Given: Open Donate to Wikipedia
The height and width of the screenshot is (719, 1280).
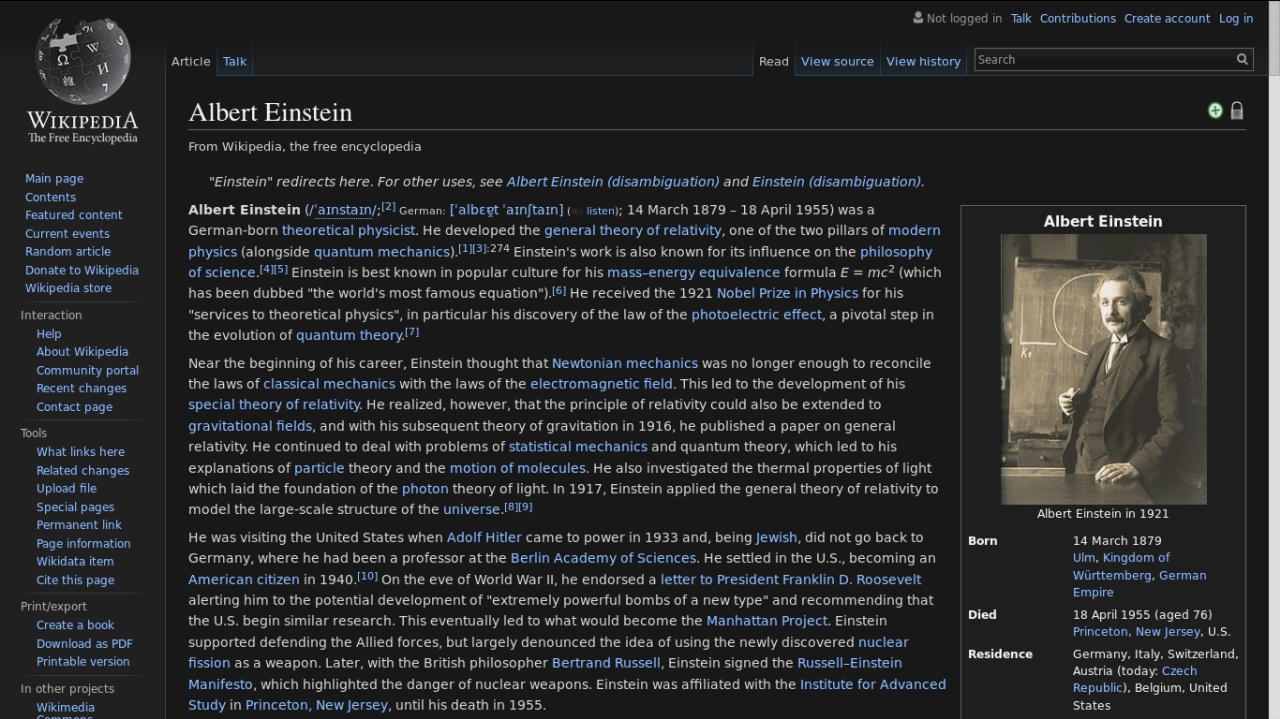Looking at the screenshot, I should pos(81,269).
